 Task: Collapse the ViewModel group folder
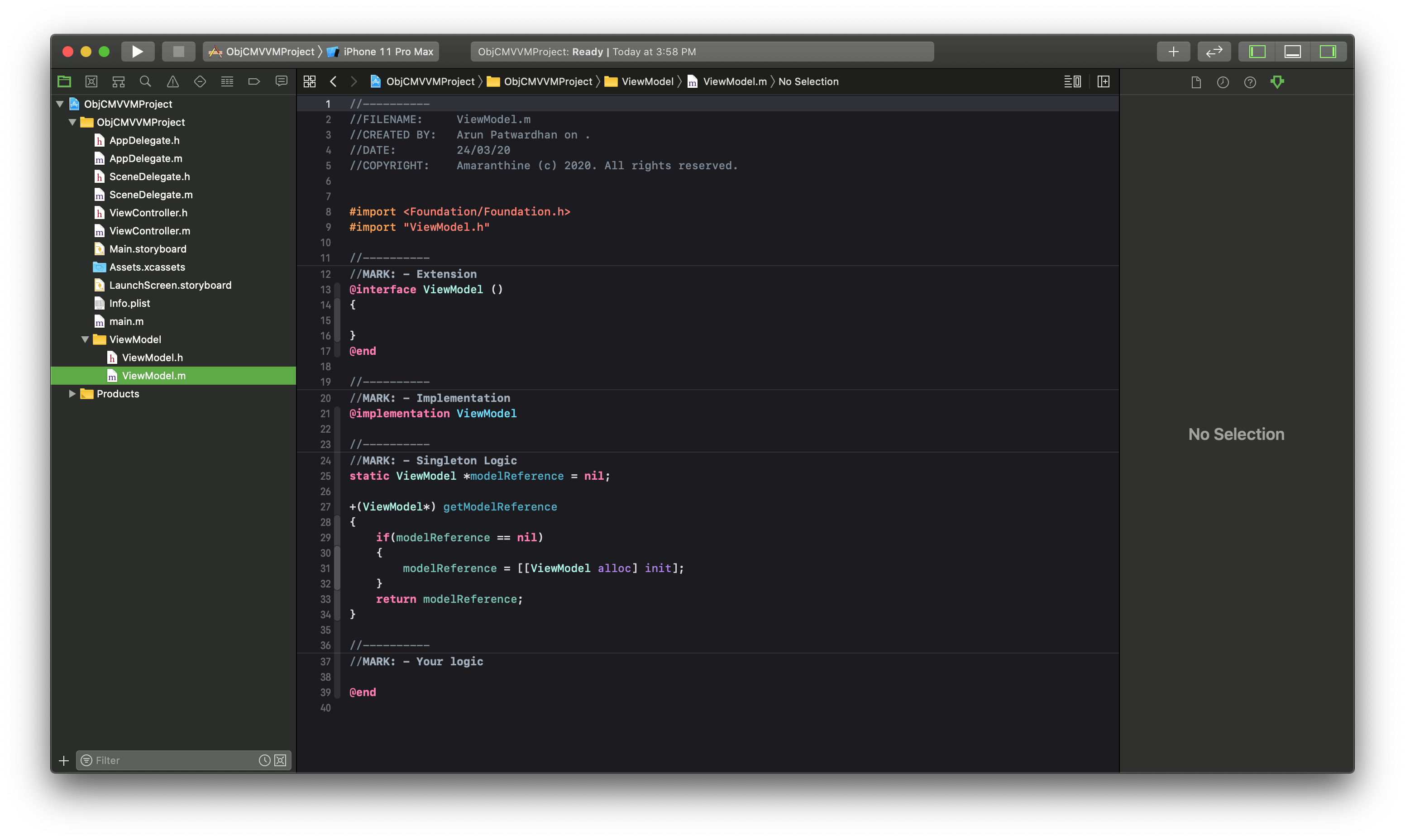coord(85,339)
